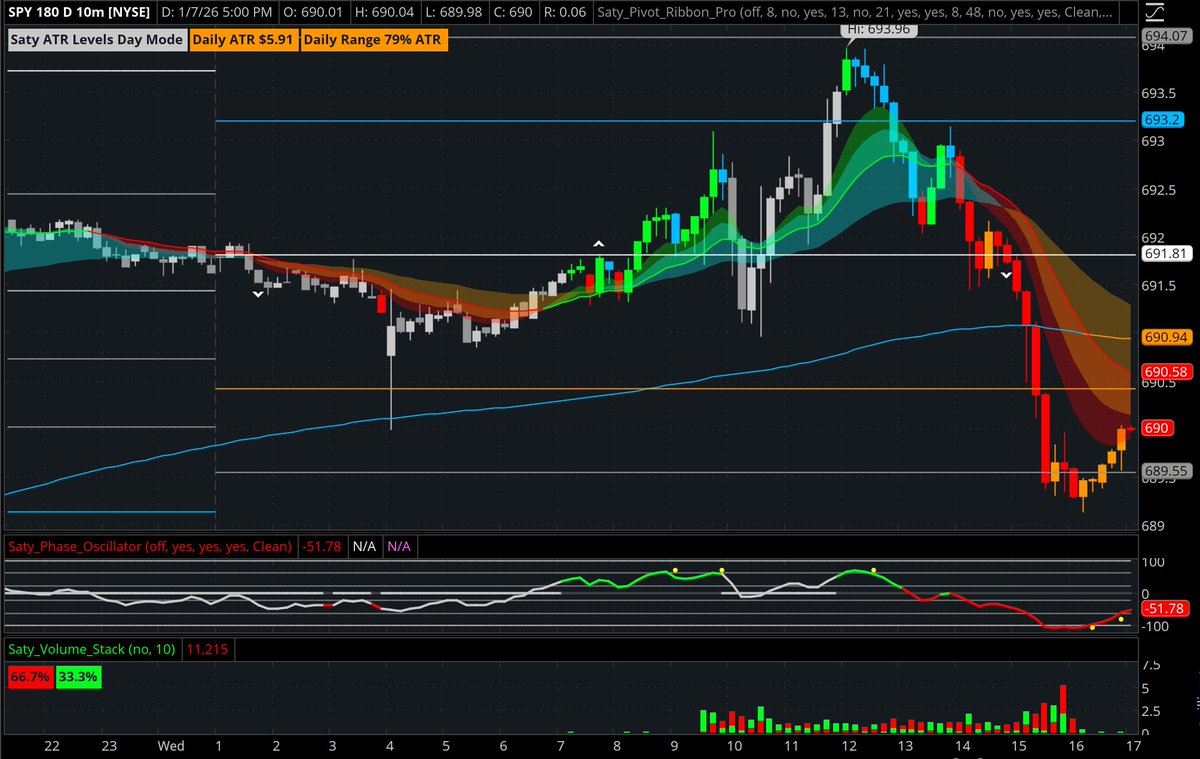Screen dimensions: 1200x759
Task: Click the red 66.7% volume label
Action: [x=30, y=677]
